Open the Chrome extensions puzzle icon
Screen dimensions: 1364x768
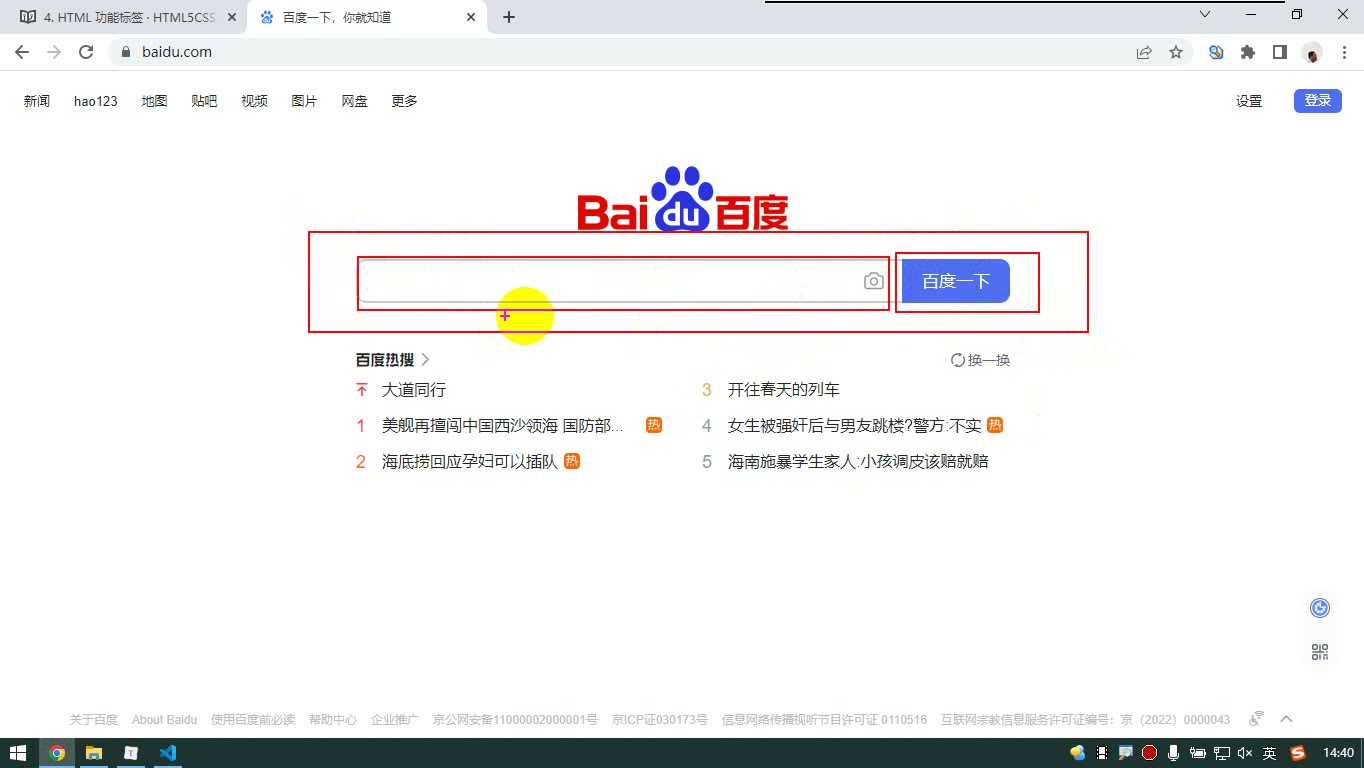(1248, 52)
